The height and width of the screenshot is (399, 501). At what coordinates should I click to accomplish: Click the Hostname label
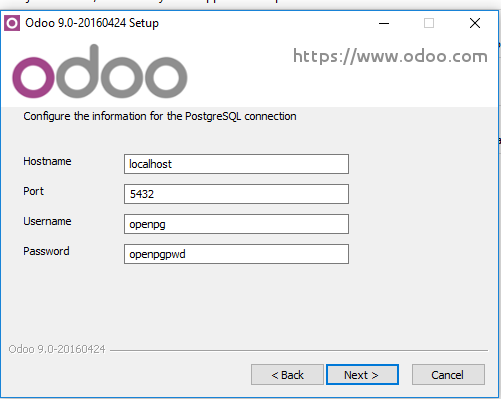(47, 161)
